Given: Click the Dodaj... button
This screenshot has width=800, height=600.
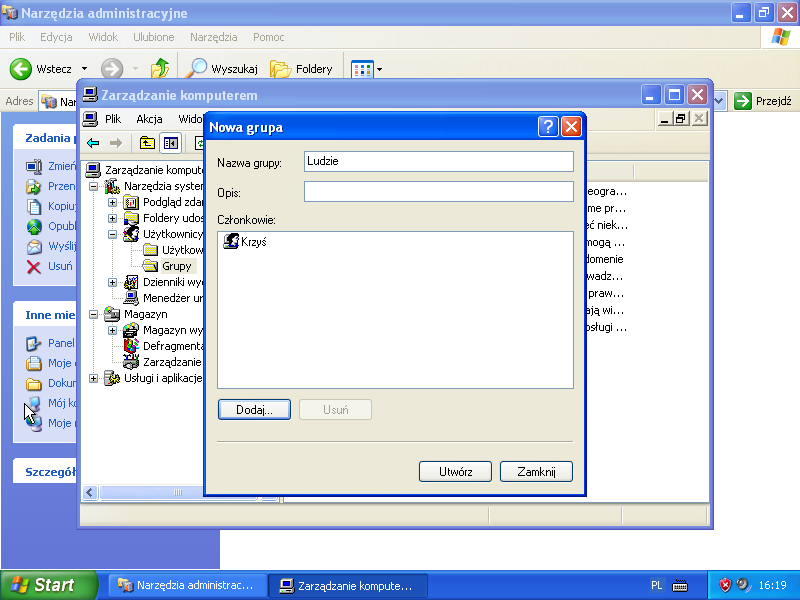Looking at the screenshot, I should point(254,410).
